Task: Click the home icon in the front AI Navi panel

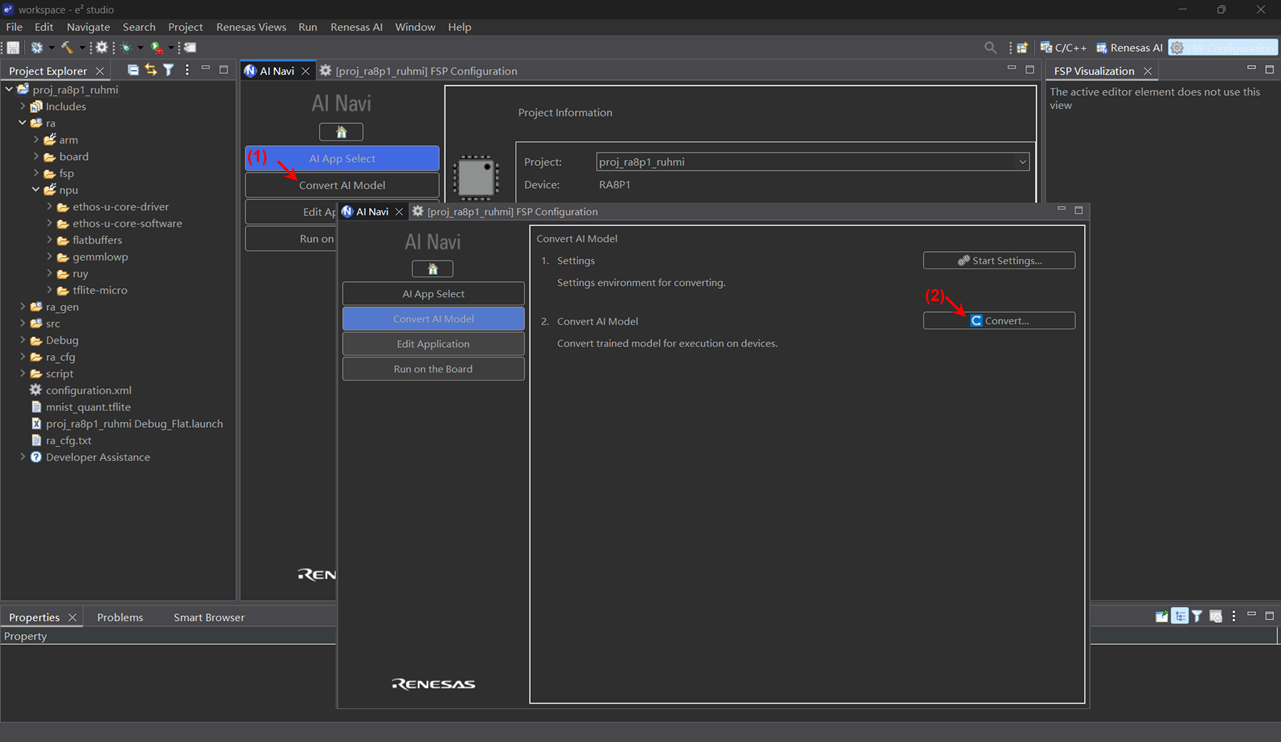Action: click(x=432, y=269)
